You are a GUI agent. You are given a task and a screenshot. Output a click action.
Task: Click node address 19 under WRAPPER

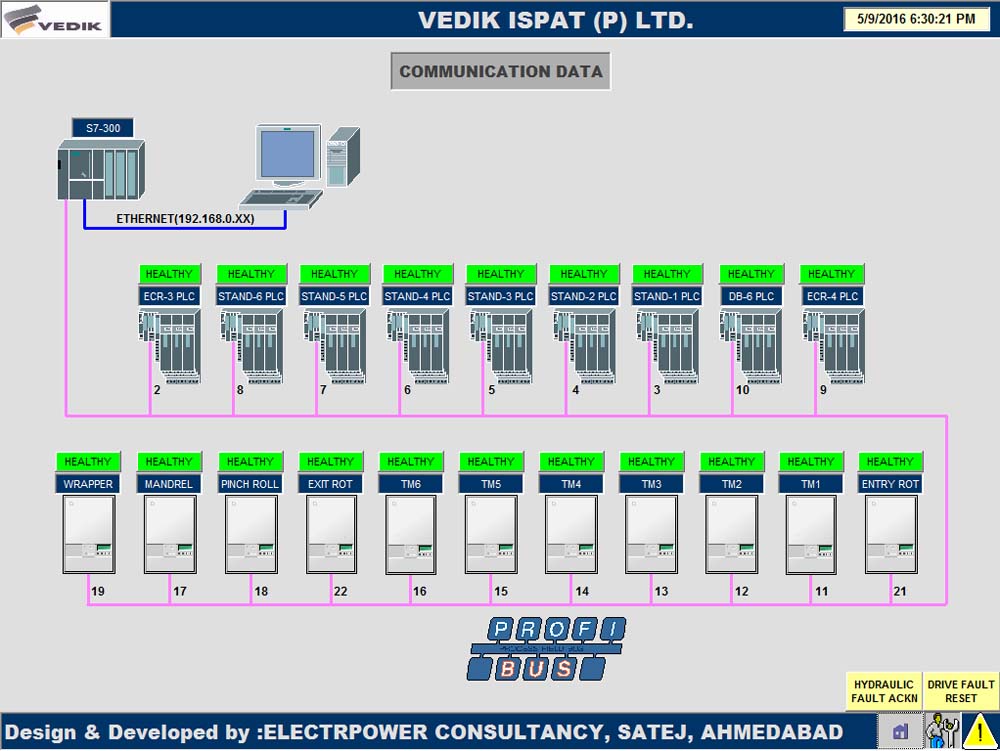(x=98, y=592)
